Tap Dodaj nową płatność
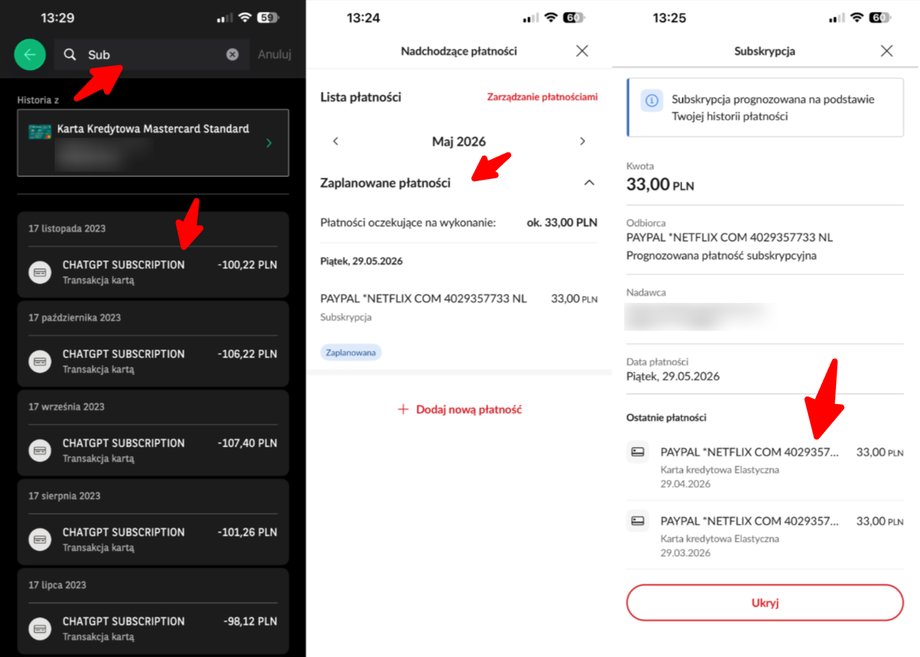This screenshot has height=657, width=920. click(469, 409)
